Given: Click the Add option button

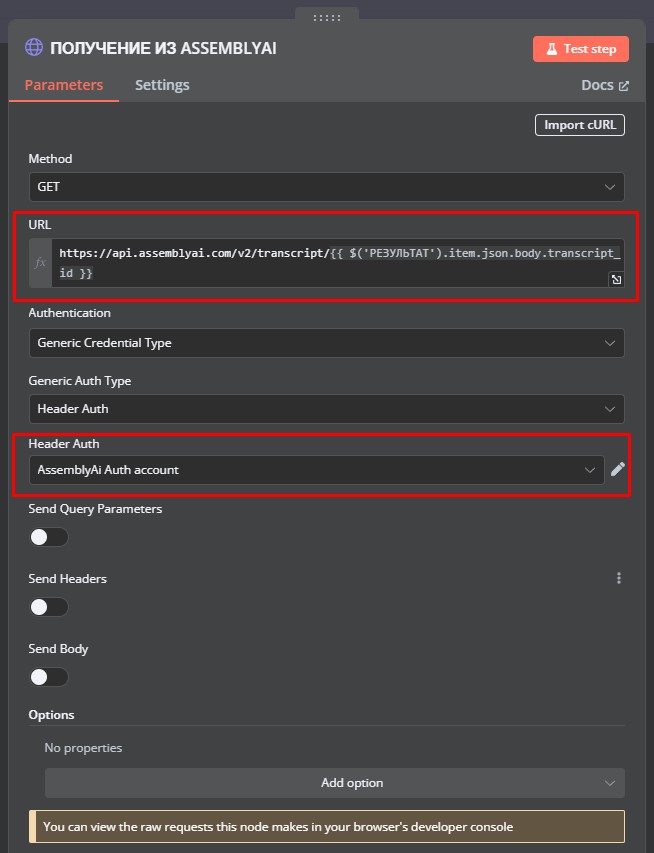Looking at the screenshot, I should click(335, 783).
